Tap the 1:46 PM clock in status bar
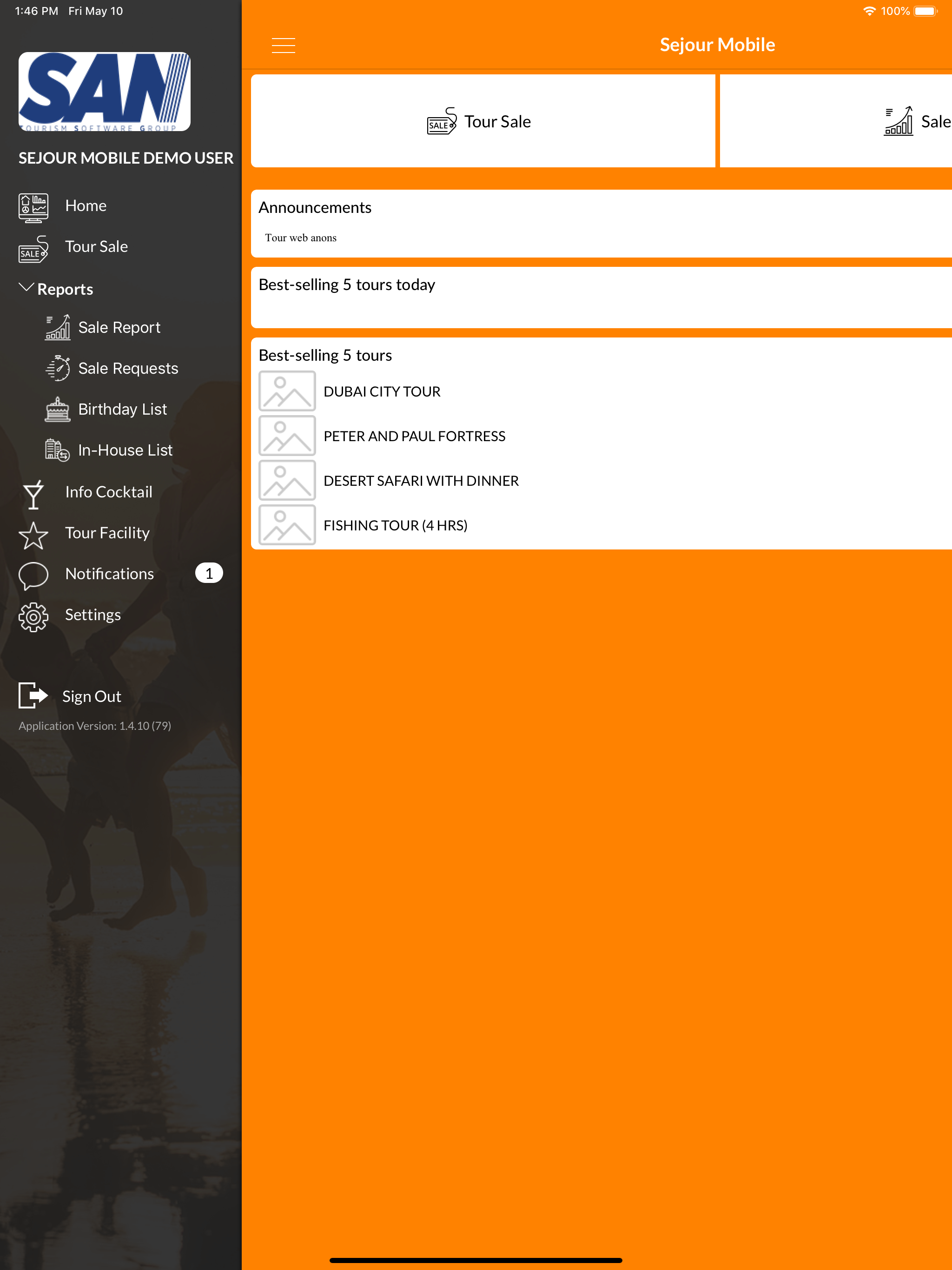 (x=37, y=11)
